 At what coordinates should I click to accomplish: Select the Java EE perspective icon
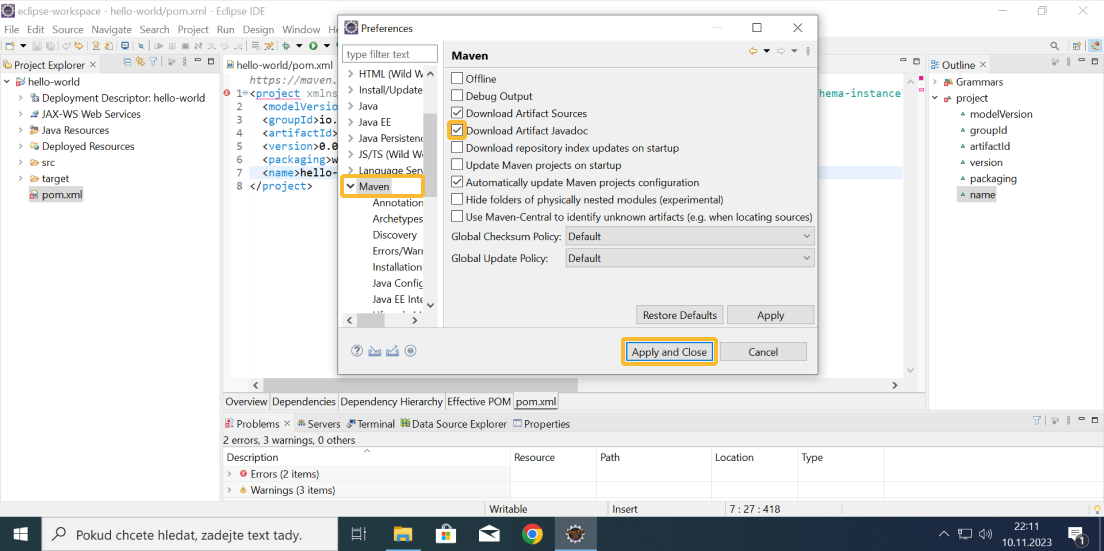1096,46
